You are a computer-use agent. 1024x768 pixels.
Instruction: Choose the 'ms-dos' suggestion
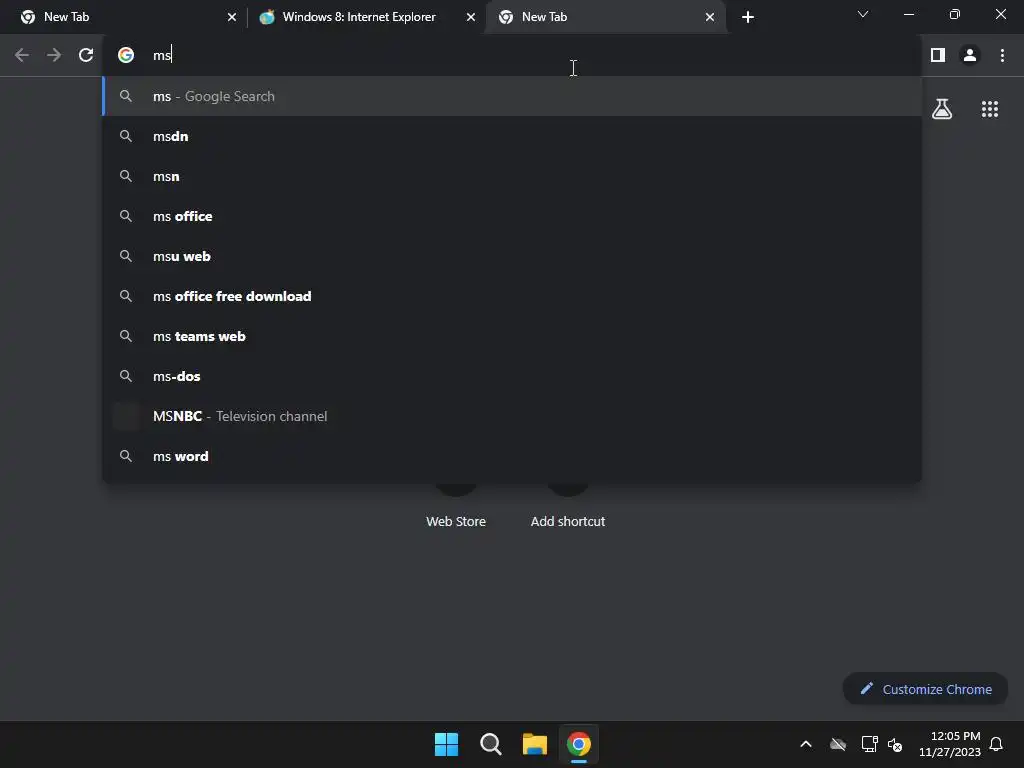512,376
